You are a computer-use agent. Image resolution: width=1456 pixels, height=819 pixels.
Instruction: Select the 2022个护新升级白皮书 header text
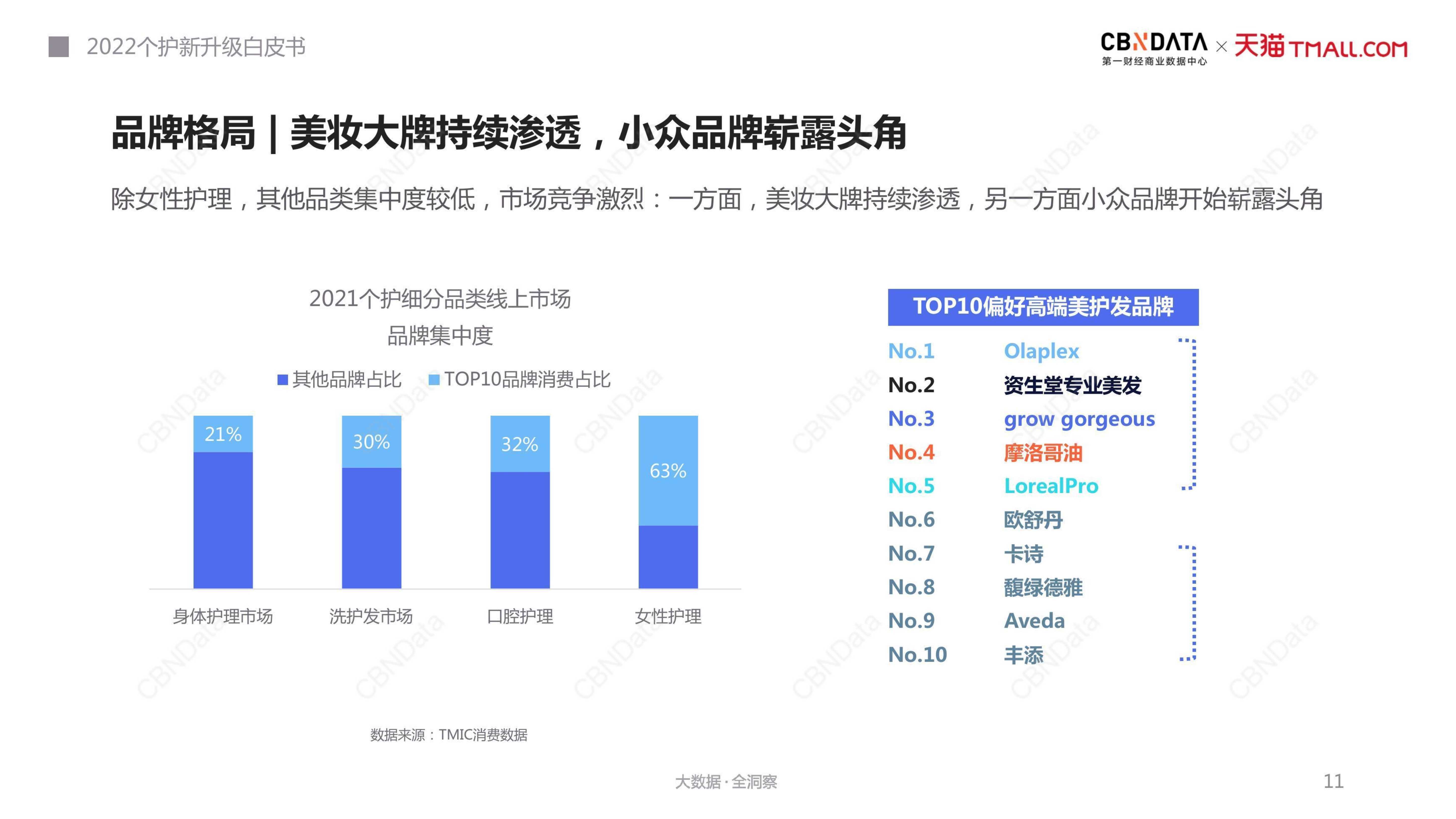pos(196,47)
